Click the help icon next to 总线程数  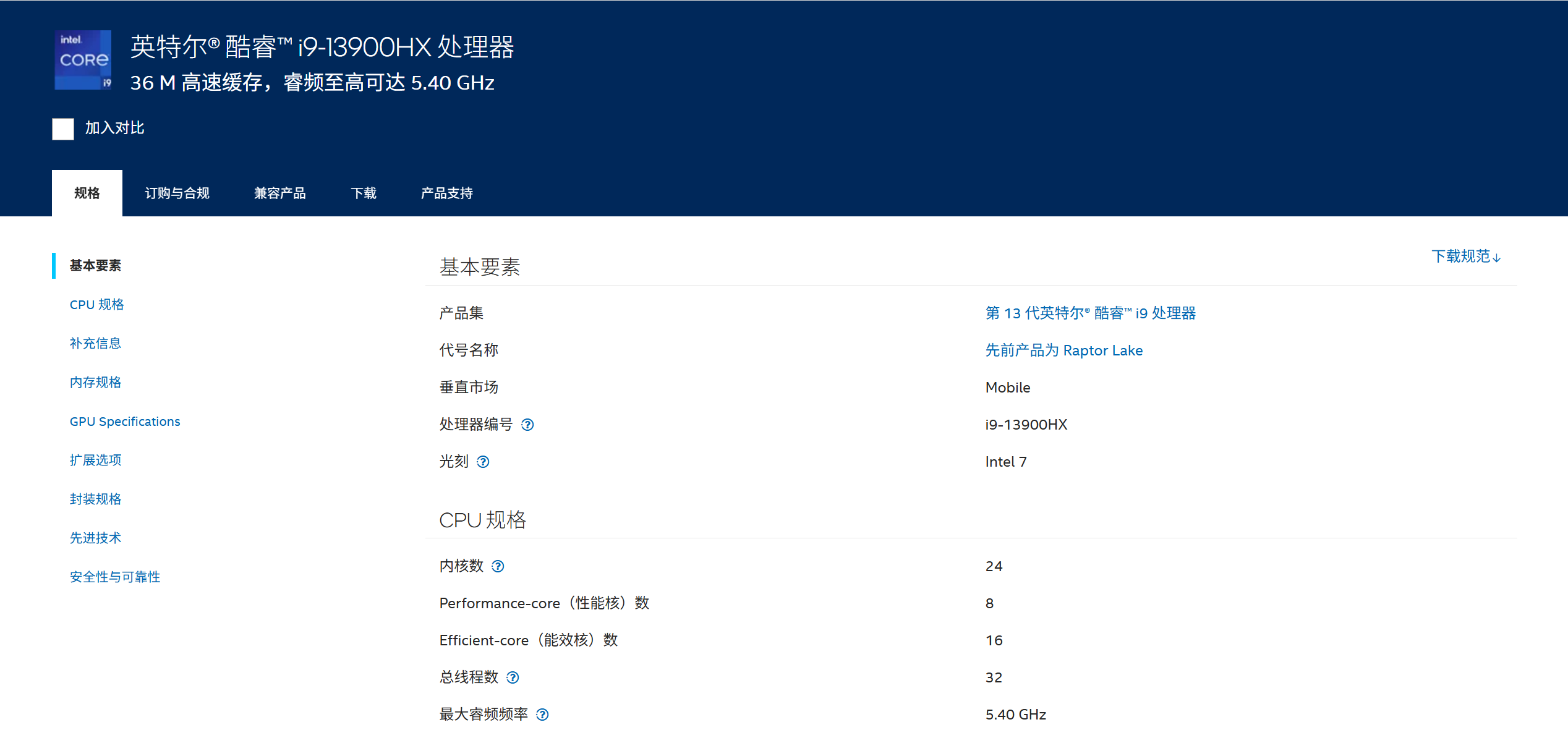point(513,677)
